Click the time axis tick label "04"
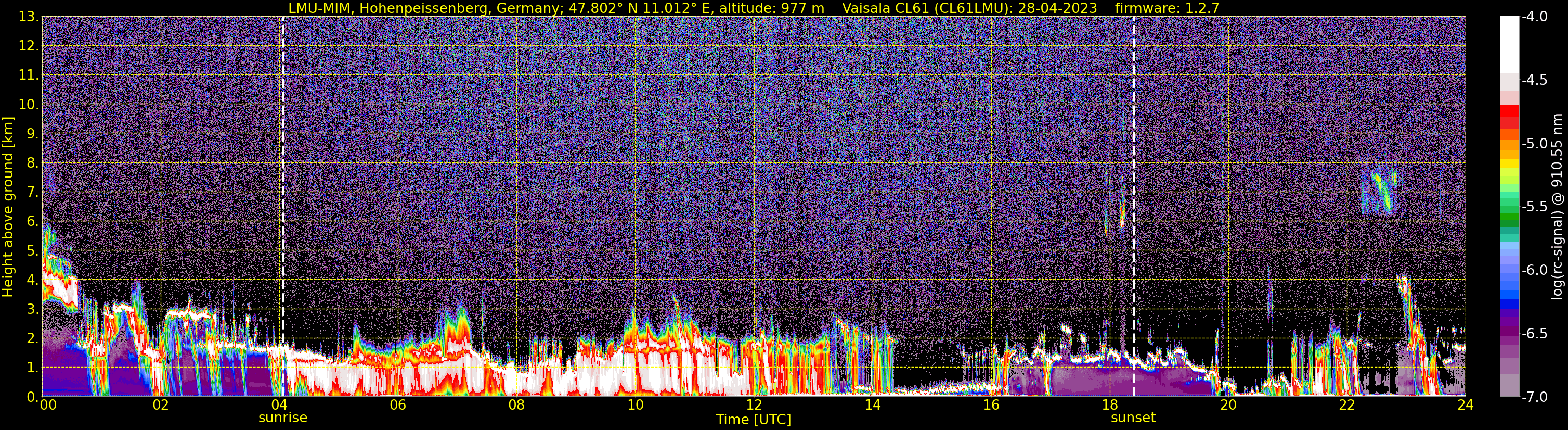1568x430 pixels. [x=279, y=404]
